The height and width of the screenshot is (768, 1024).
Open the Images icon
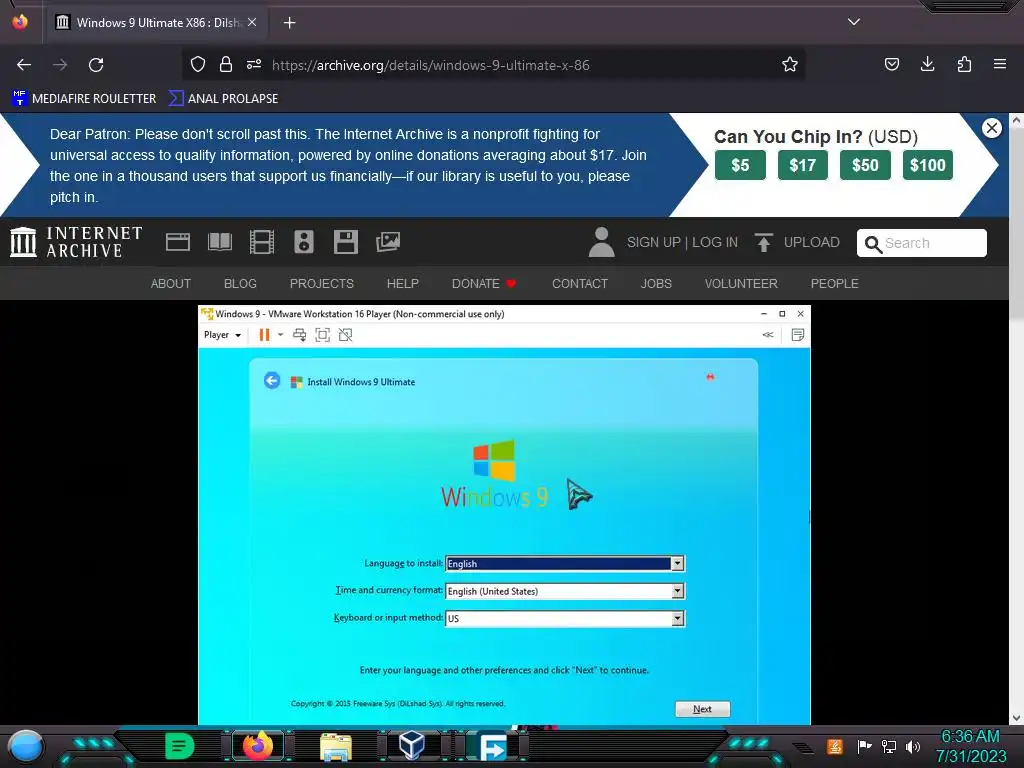(x=388, y=242)
